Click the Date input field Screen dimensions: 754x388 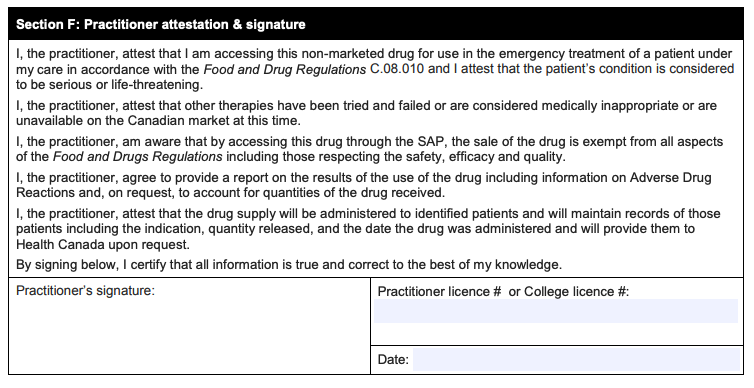(576, 360)
